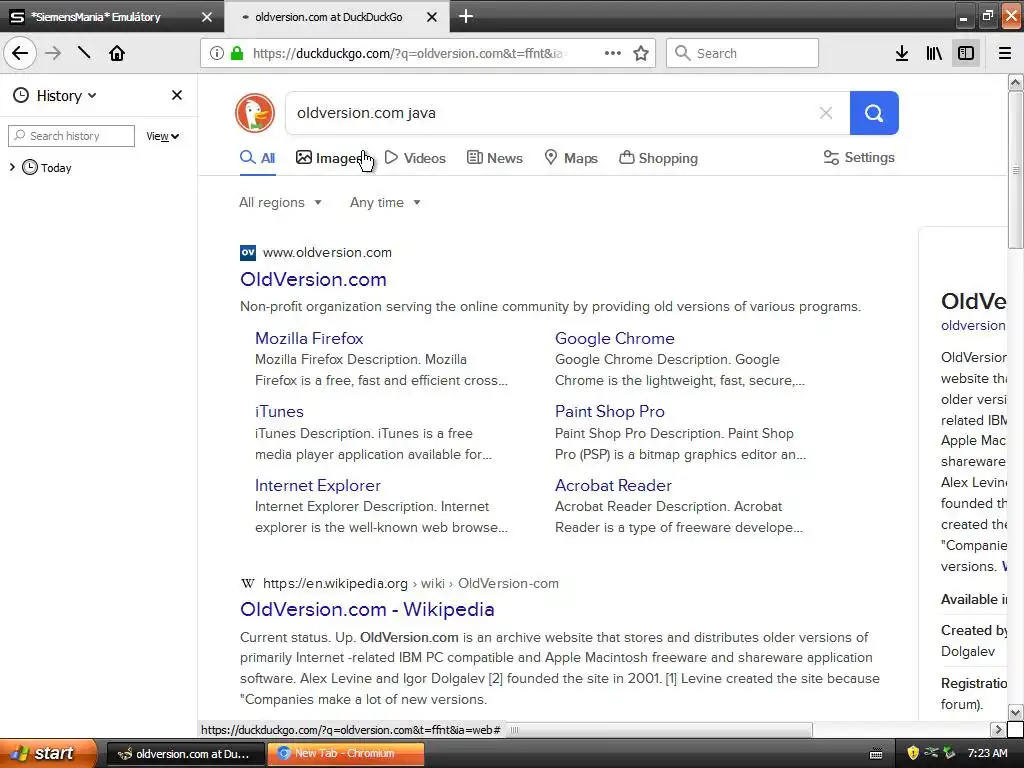1024x768 pixels.
Task: Open the Paint Shop Pro sitelink
Action: 609,411
